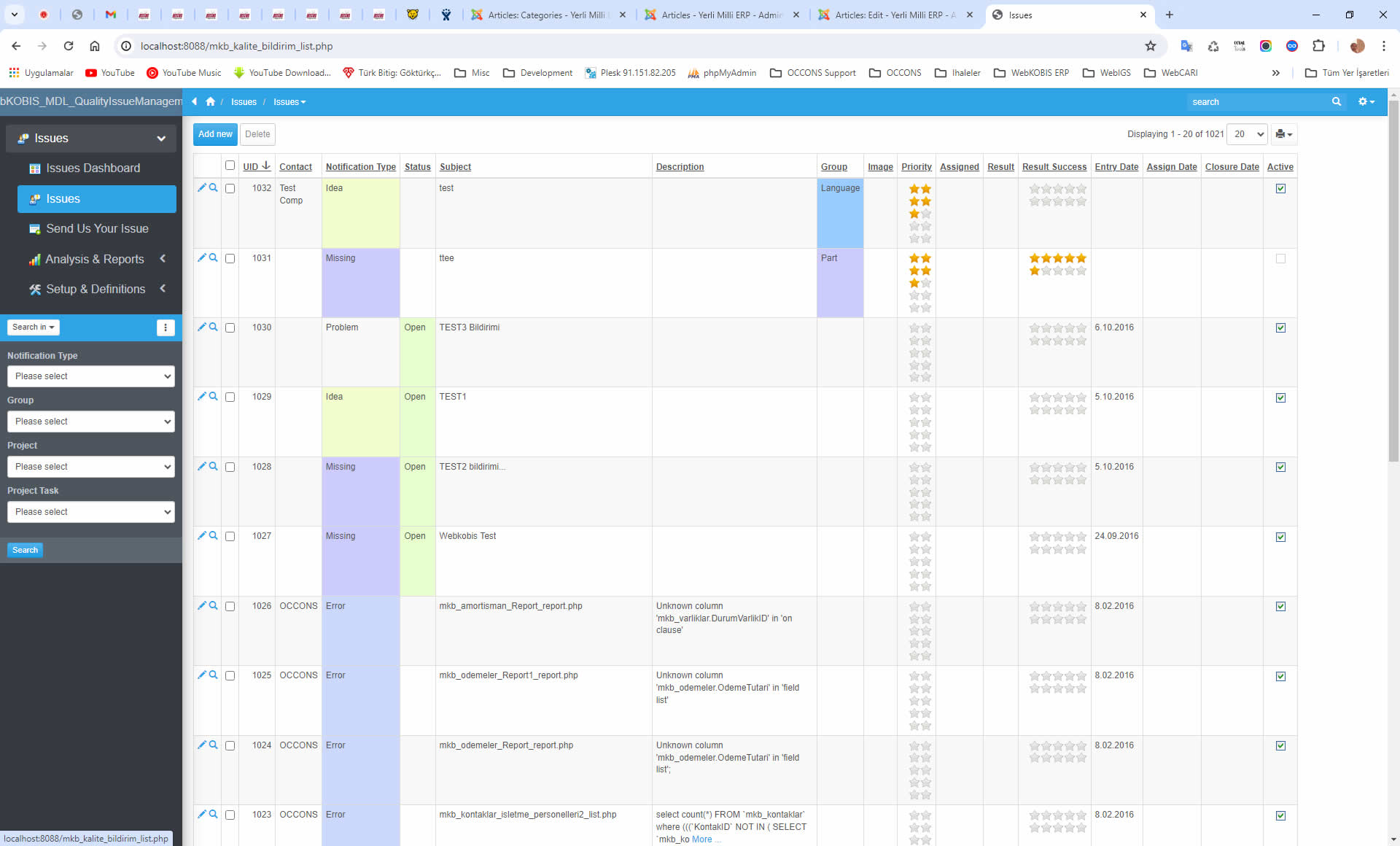Set Result Success star rating for row 1031

[1057, 265]
